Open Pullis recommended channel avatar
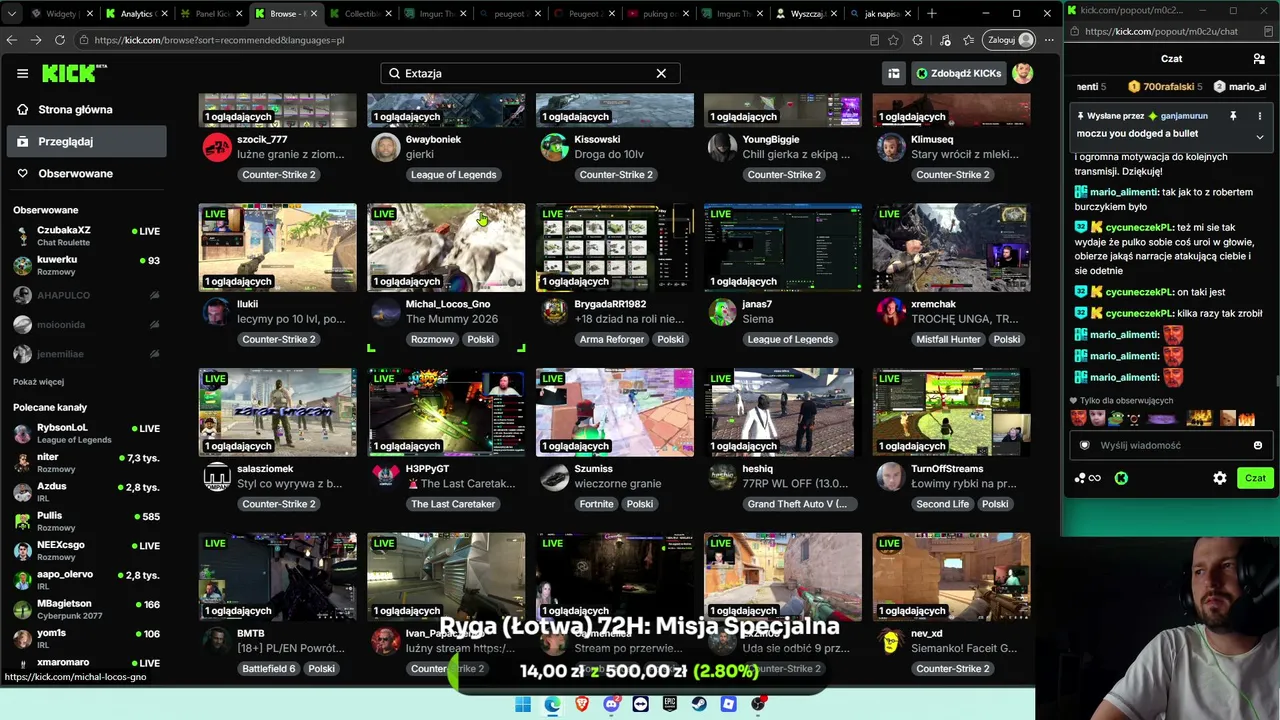The image size is (1280, 720). pos(22,521)
